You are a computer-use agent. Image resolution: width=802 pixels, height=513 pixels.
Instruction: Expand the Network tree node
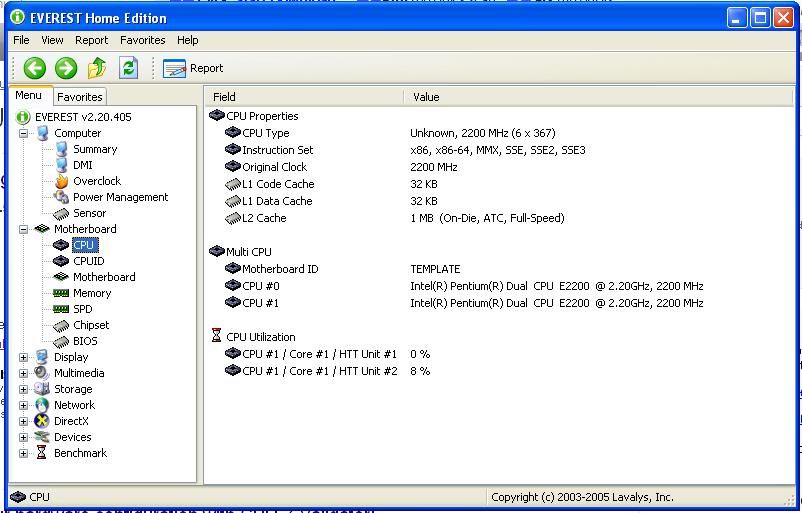point(24,405)
